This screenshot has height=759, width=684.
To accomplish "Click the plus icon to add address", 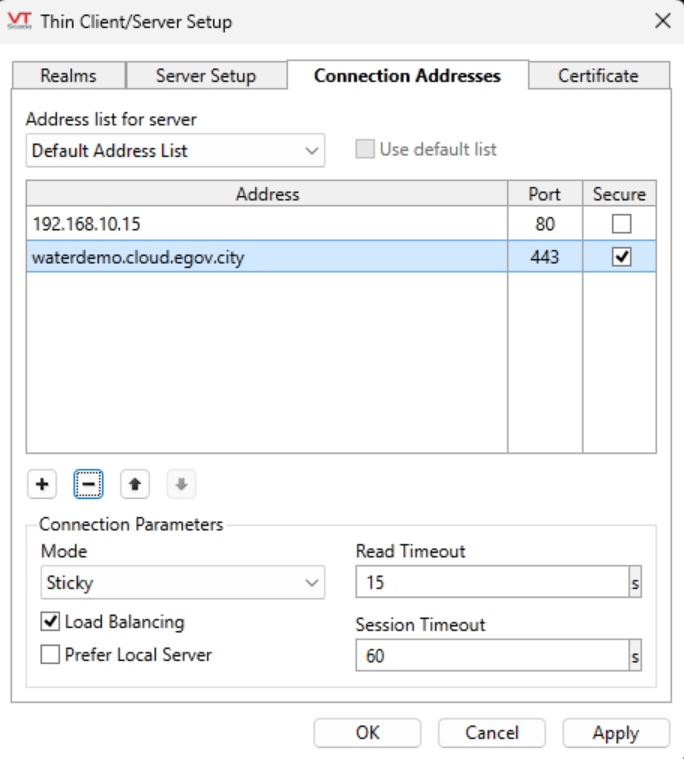I will click(x=42, y=485).
